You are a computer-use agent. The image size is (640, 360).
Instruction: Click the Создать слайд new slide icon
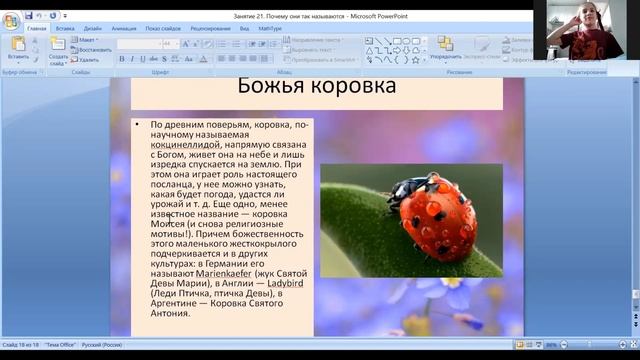[x=58, y=44]
